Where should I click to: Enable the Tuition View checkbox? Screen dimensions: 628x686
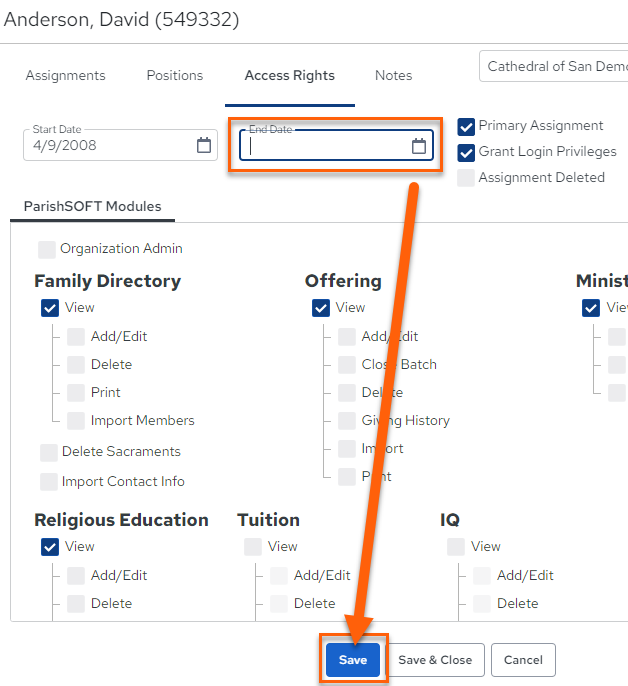coord(253,547)
